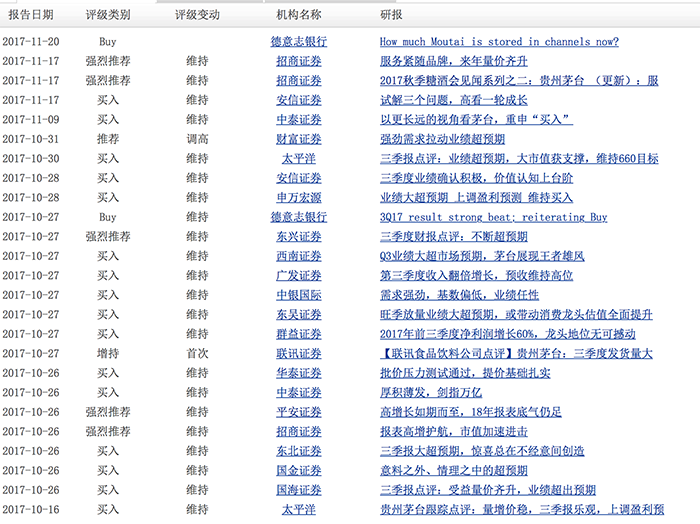Open institution link 华泰证券
Viewport: 700px width, 524px height.
pos(299,373)
